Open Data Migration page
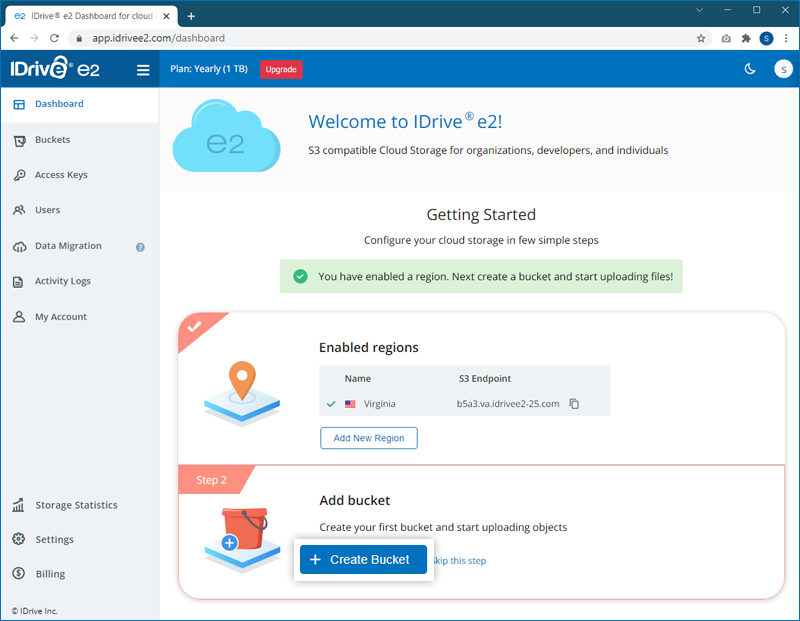This screenshot has height=621, width=800. point(68,246)
